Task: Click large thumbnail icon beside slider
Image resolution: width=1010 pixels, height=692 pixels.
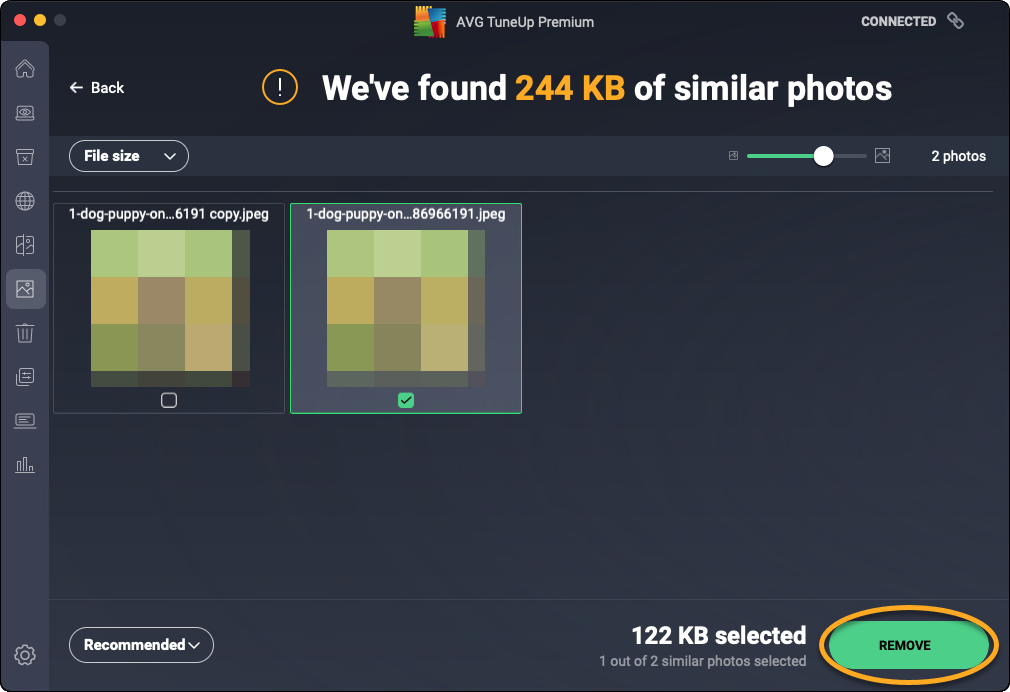Action: 882,156
